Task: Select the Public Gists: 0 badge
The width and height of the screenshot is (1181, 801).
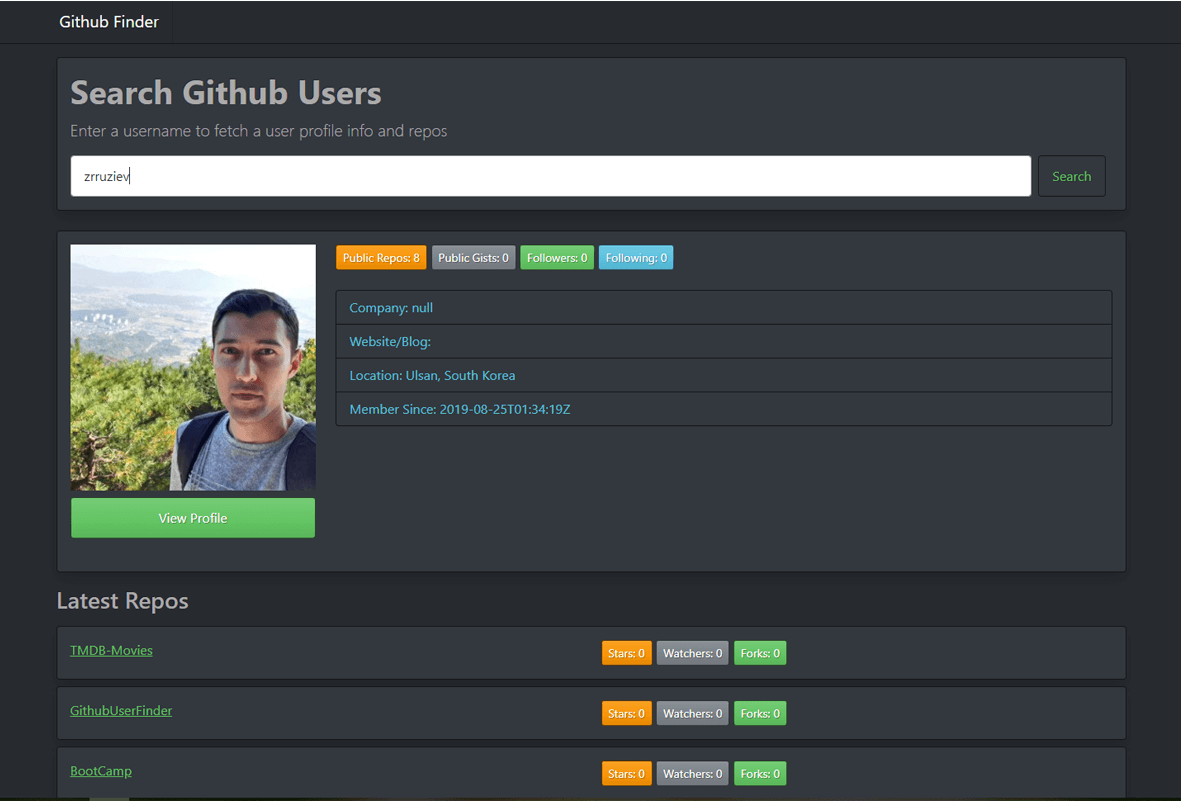Action: pos(473,258)
